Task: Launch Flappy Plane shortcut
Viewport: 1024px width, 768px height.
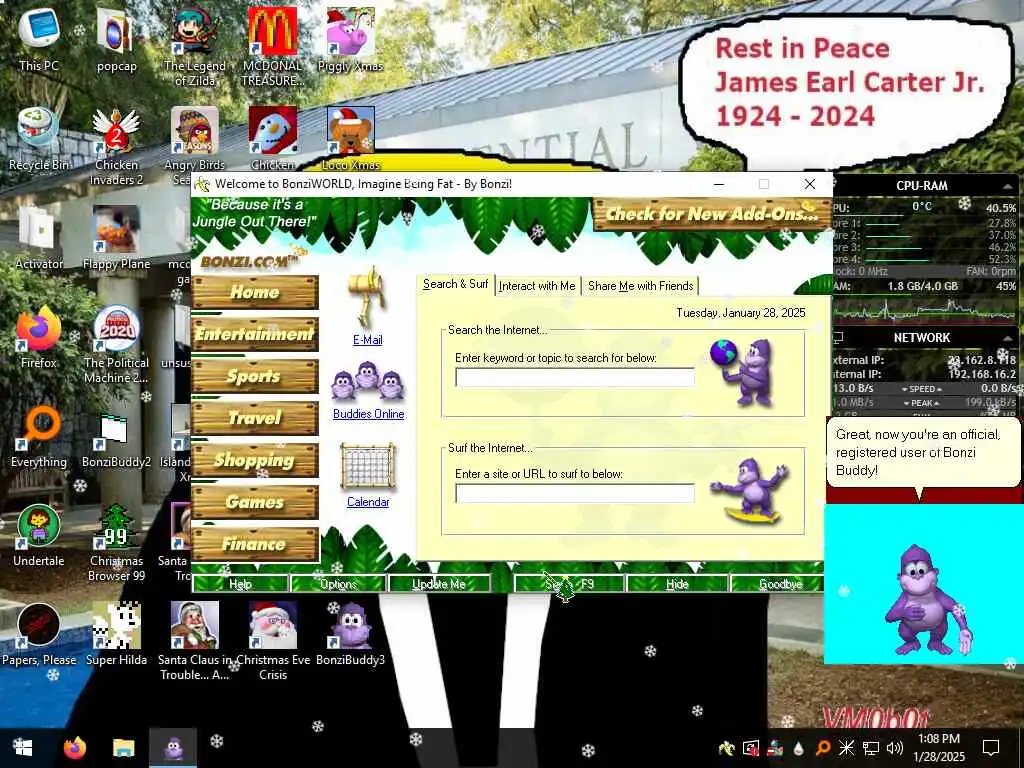Action: point(116,238)
